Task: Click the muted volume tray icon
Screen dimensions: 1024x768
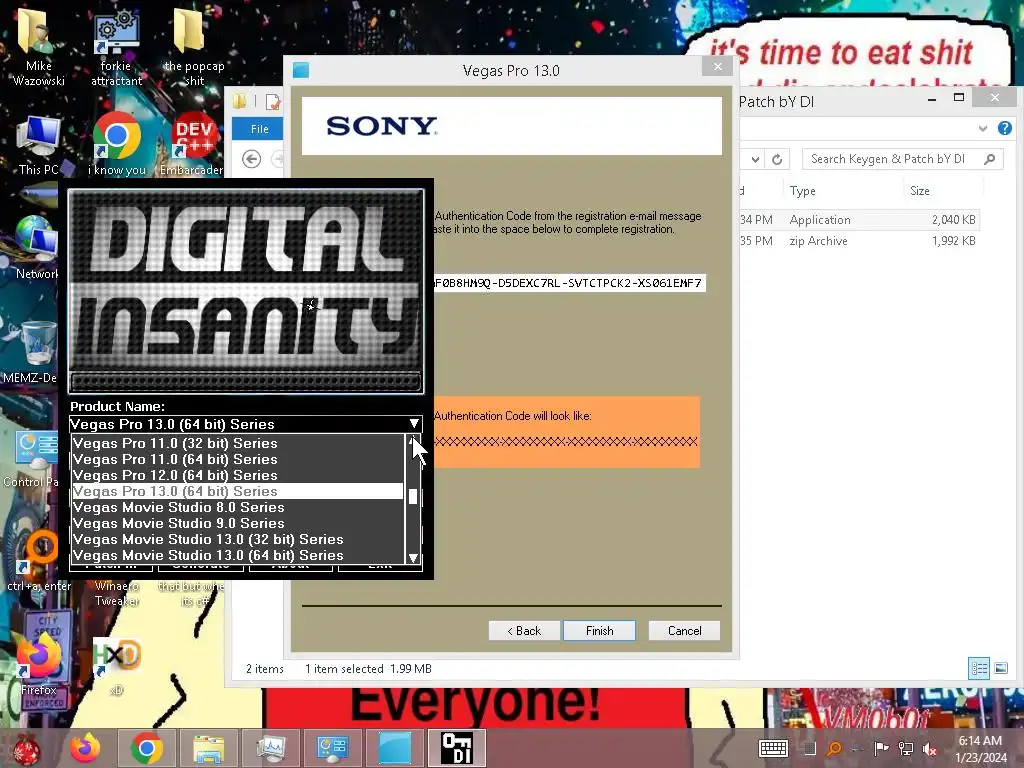Action: [x=930, y=749]
